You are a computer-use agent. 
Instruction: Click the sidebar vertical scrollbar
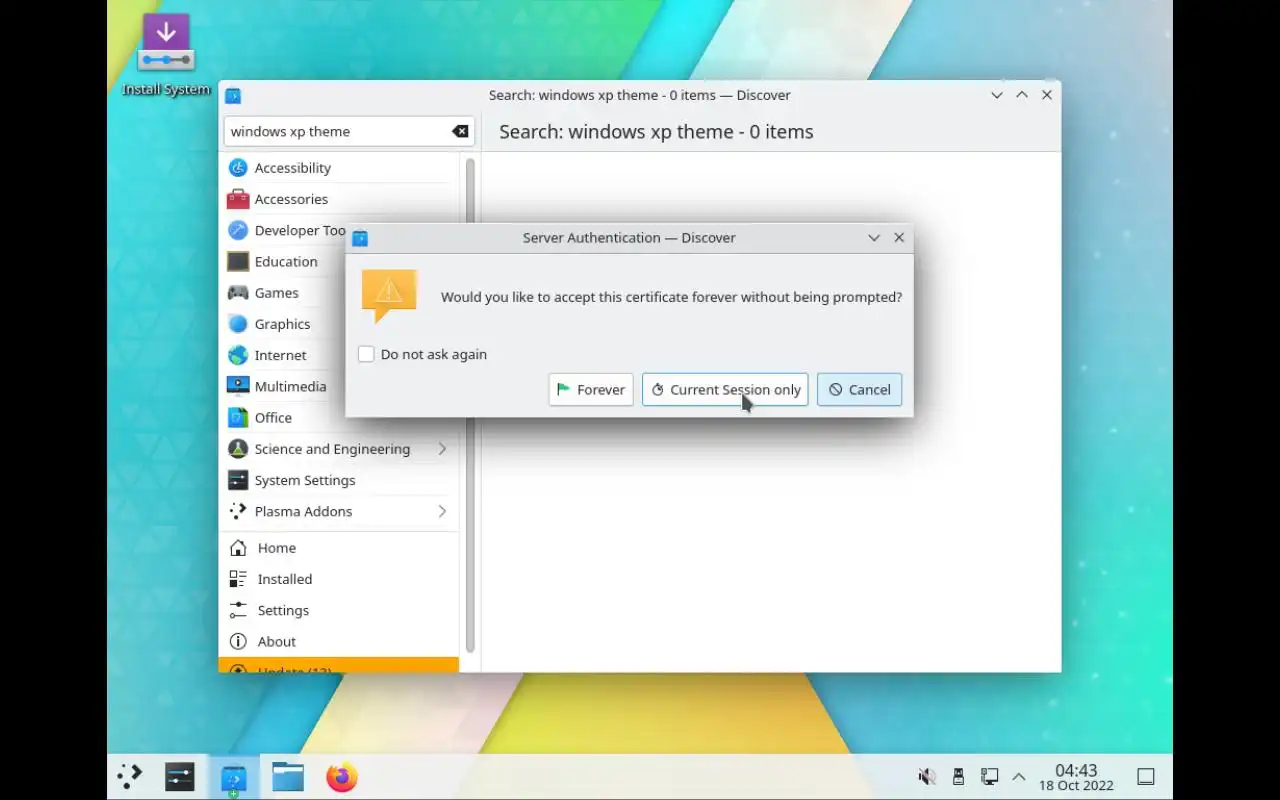coord(470,405)
